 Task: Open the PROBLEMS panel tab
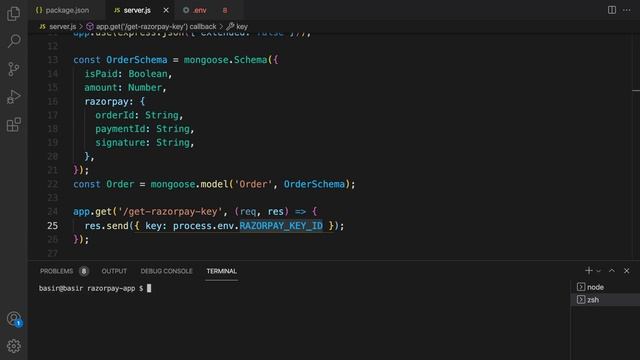point(56,271)
